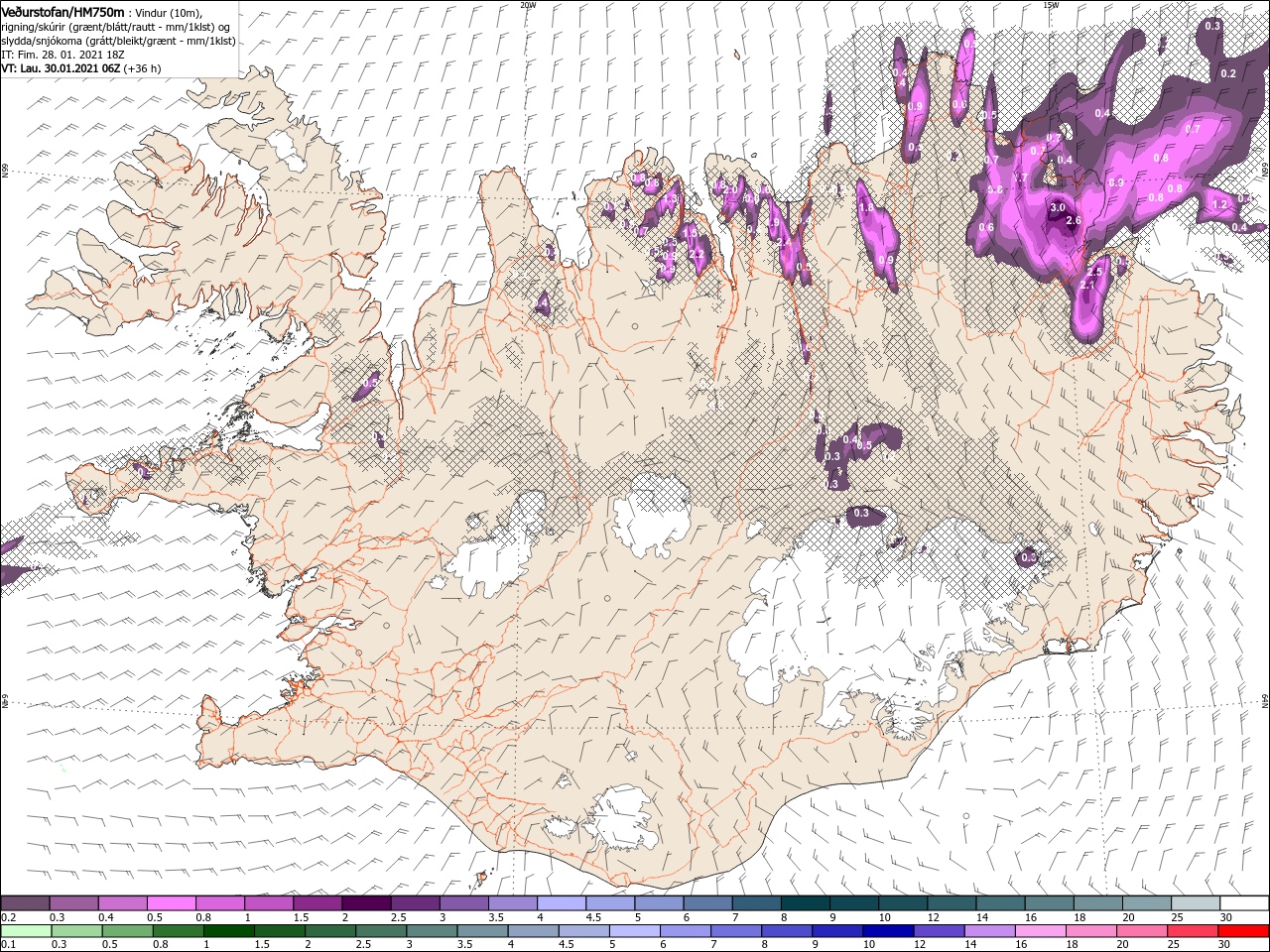Image resolution: width=1270 pixels, height=952 pixels.
Task: Click the 'Vindur (10m)' text in the header
Action: pyautogui.click(x=169, y=12)
